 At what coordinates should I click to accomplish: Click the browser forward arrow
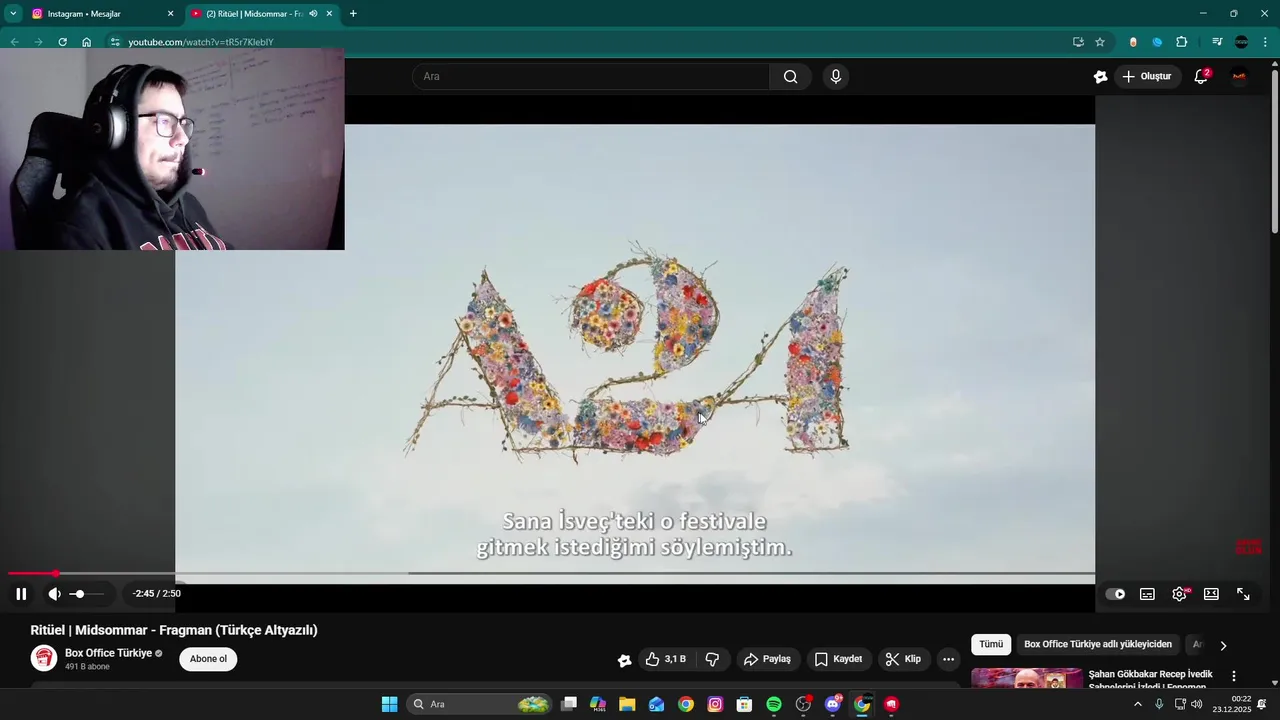coord(38,42)
